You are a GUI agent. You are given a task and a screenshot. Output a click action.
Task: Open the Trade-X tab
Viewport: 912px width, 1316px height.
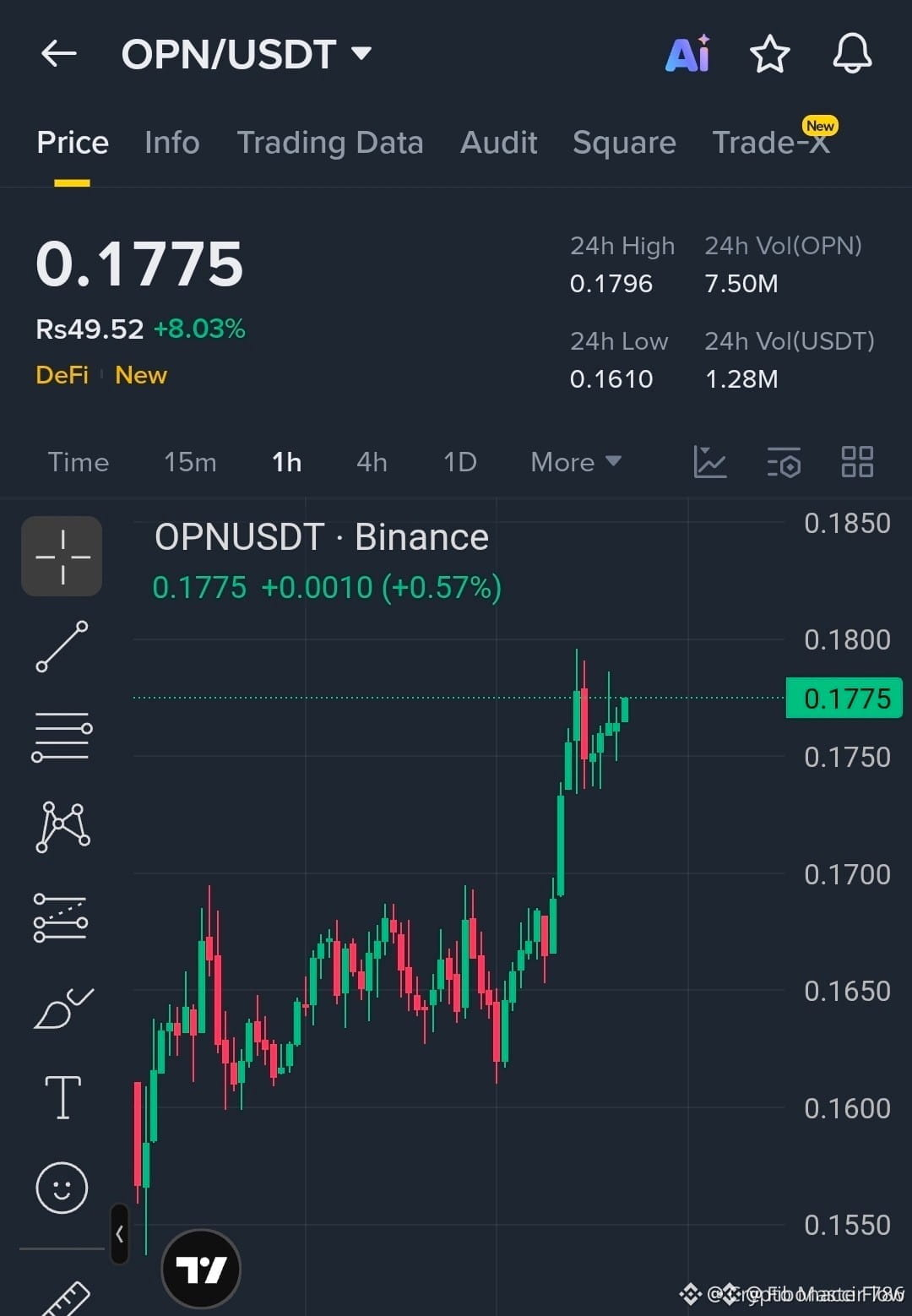[x=773, y=141]
